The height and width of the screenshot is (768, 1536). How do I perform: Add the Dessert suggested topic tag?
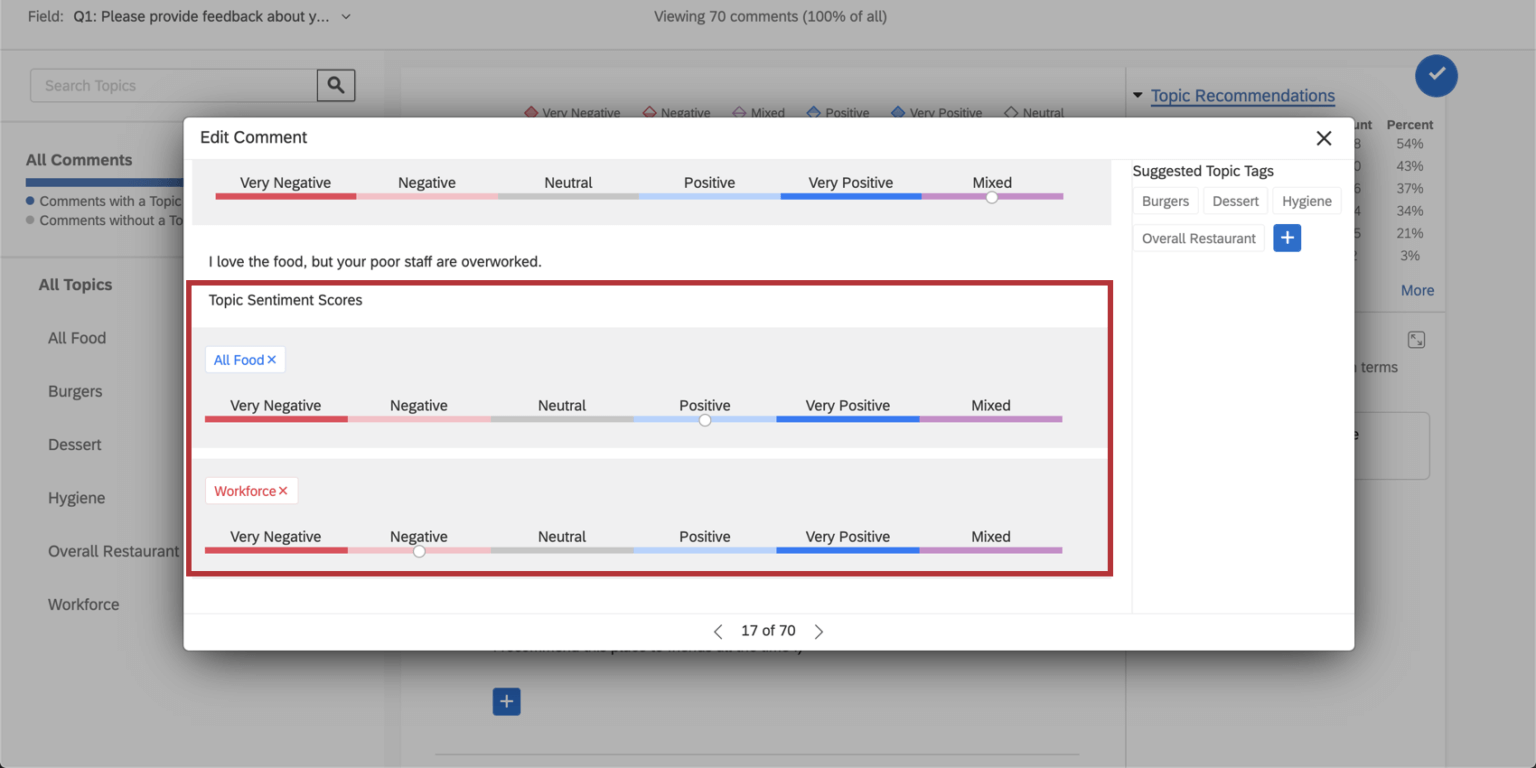point(1235,200)
